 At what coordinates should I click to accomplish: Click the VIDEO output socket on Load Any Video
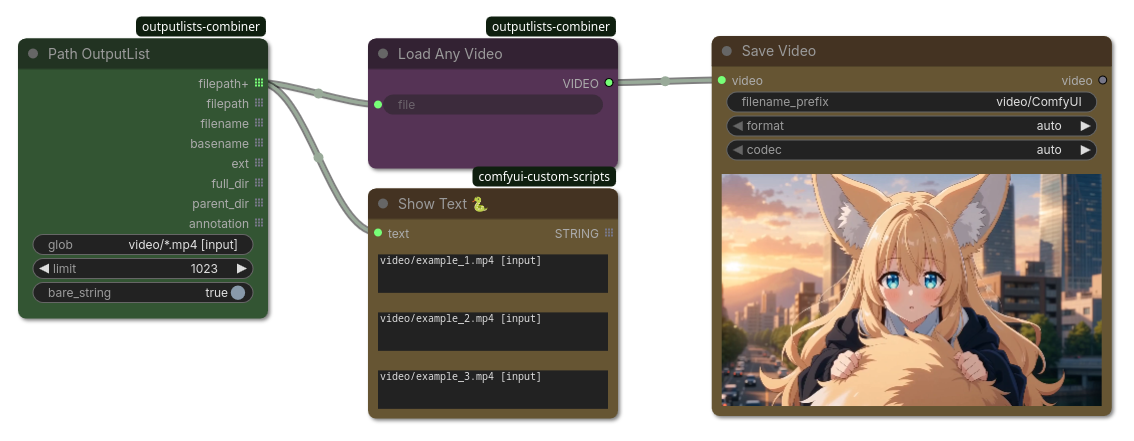[x=609, y=83]
